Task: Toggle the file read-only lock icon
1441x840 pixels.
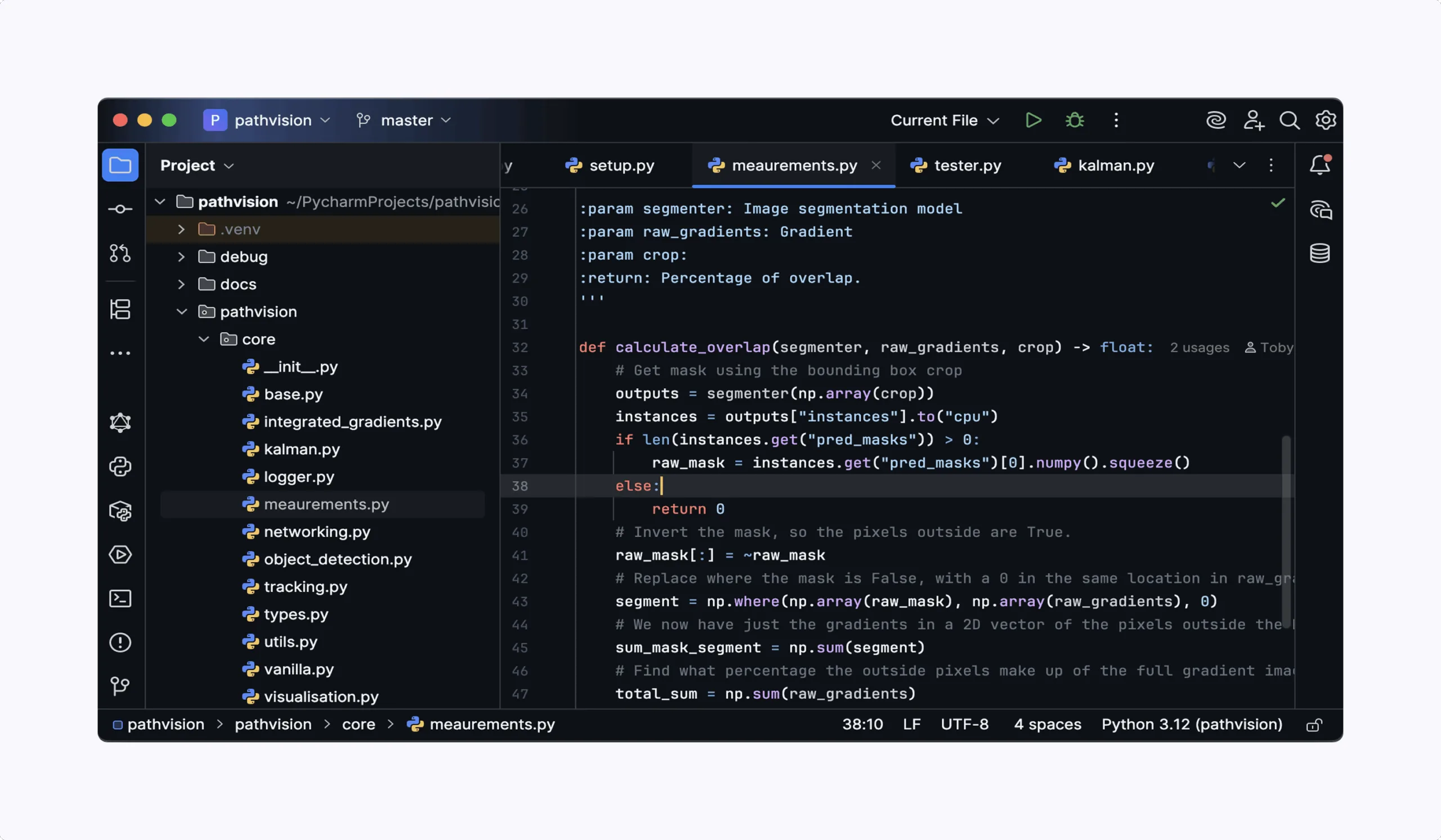Action: tap(1314, 725)
